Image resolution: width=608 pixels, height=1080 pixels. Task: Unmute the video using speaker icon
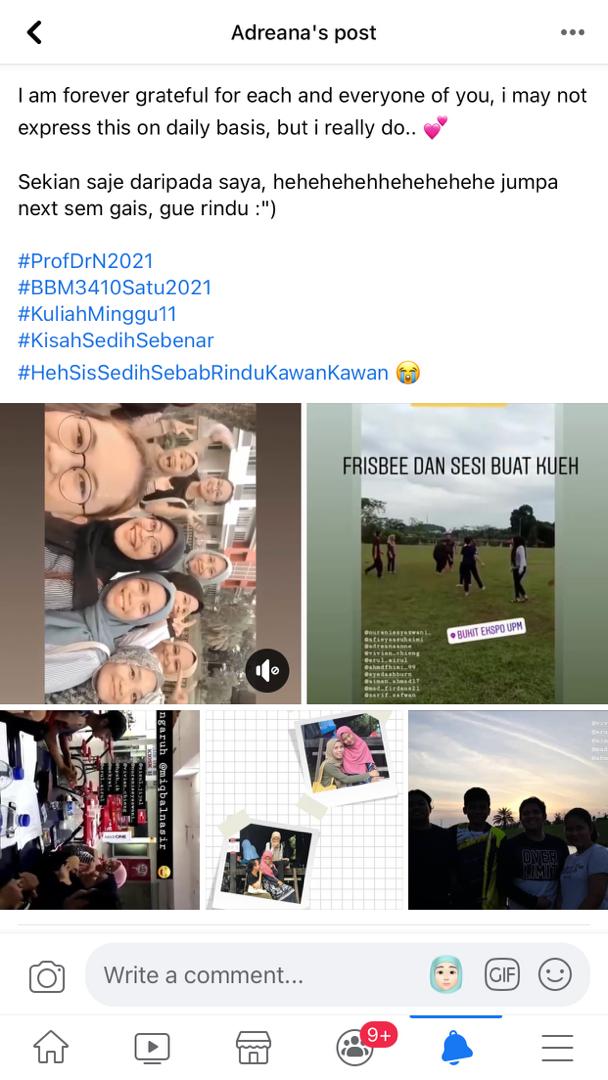(267, 670)
